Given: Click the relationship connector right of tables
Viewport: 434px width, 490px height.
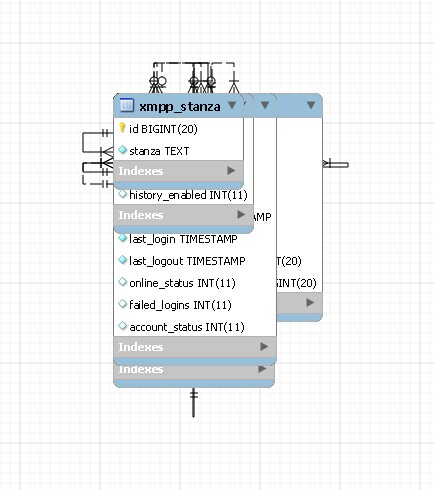Looking at the screenshot, I should 336,164.
